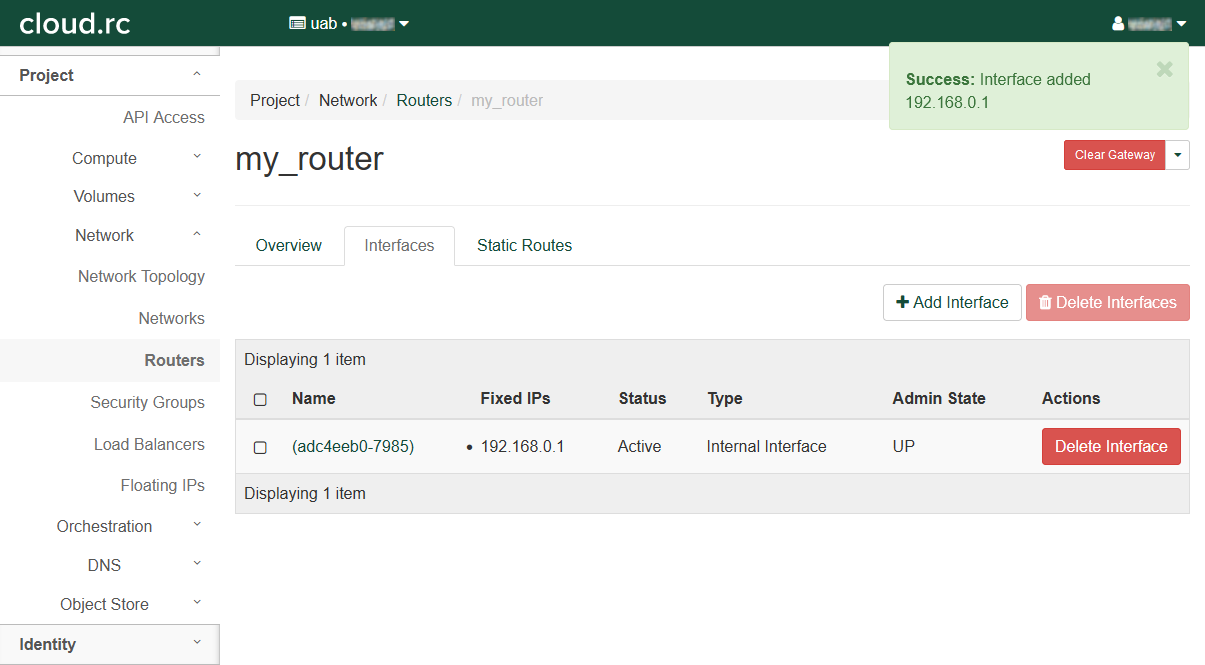Check the box for interface adc4eeb0-7985
Screen dimensions: 1205x665
(260, 447)
